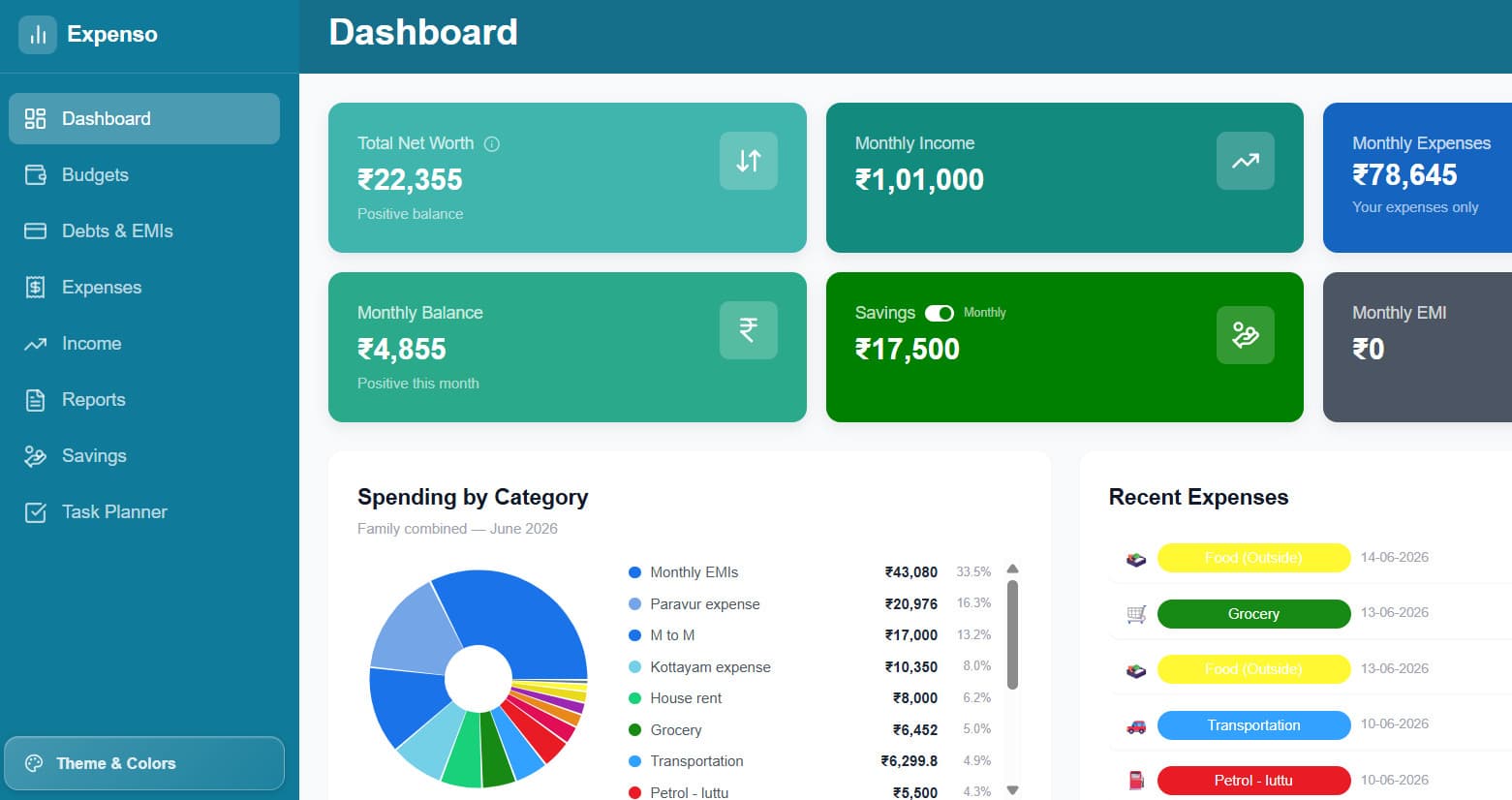This screenshot has width=1512, height=800.
Task: Click the blue Transportation category tag
Action: [x=1253, y=725]
